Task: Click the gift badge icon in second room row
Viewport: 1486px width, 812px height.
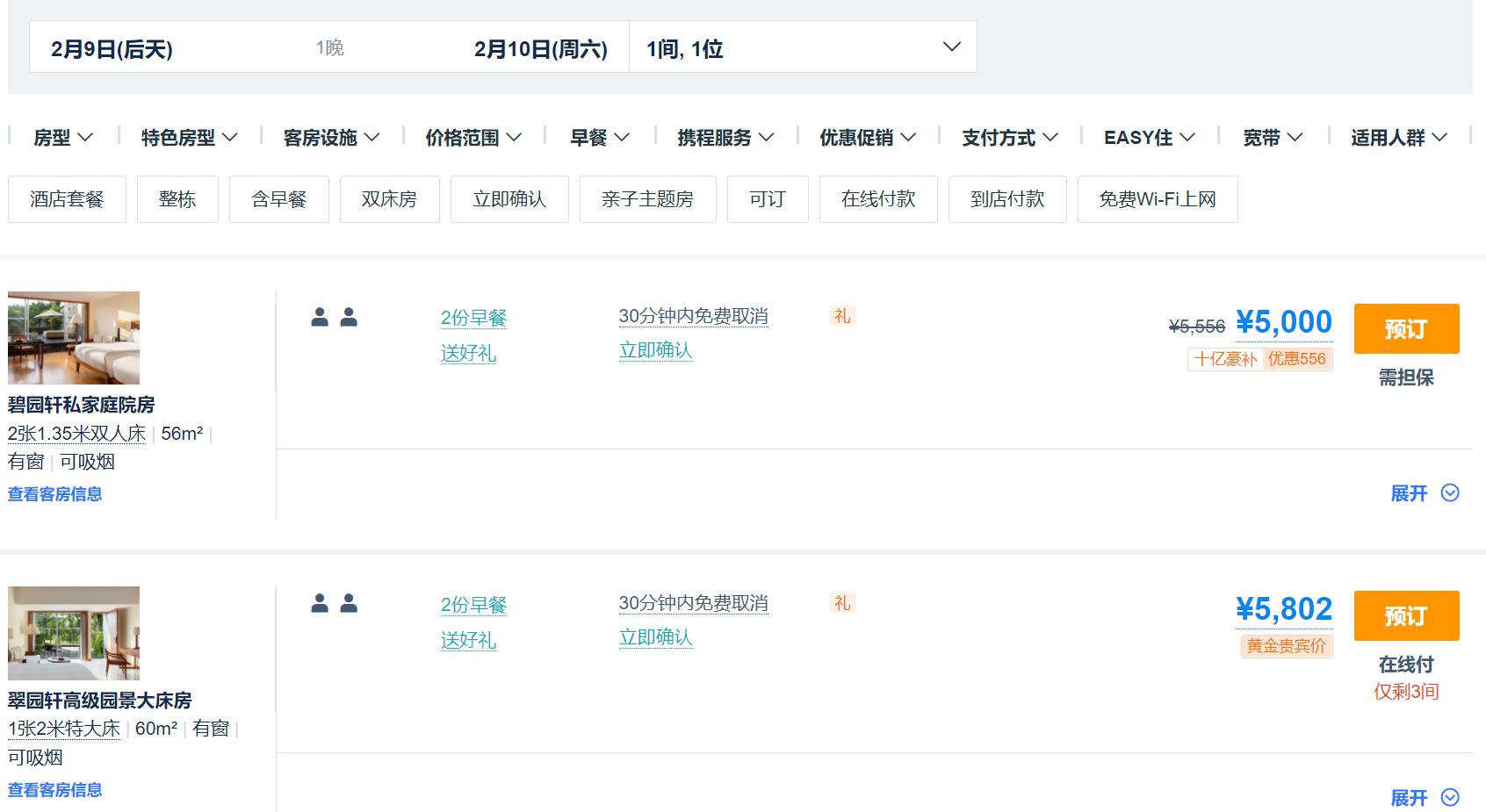Action: [842, 603]
